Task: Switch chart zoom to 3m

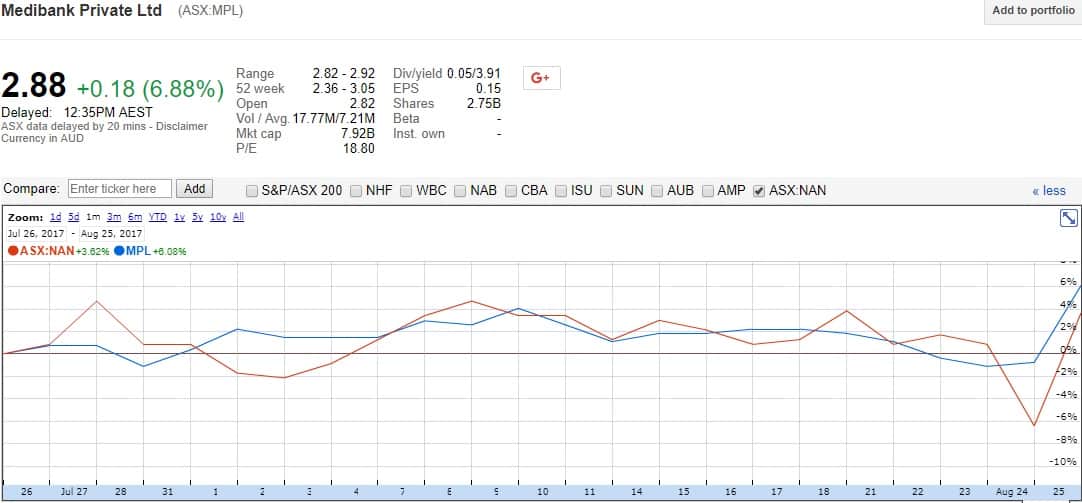Action: tap(113, 217)
